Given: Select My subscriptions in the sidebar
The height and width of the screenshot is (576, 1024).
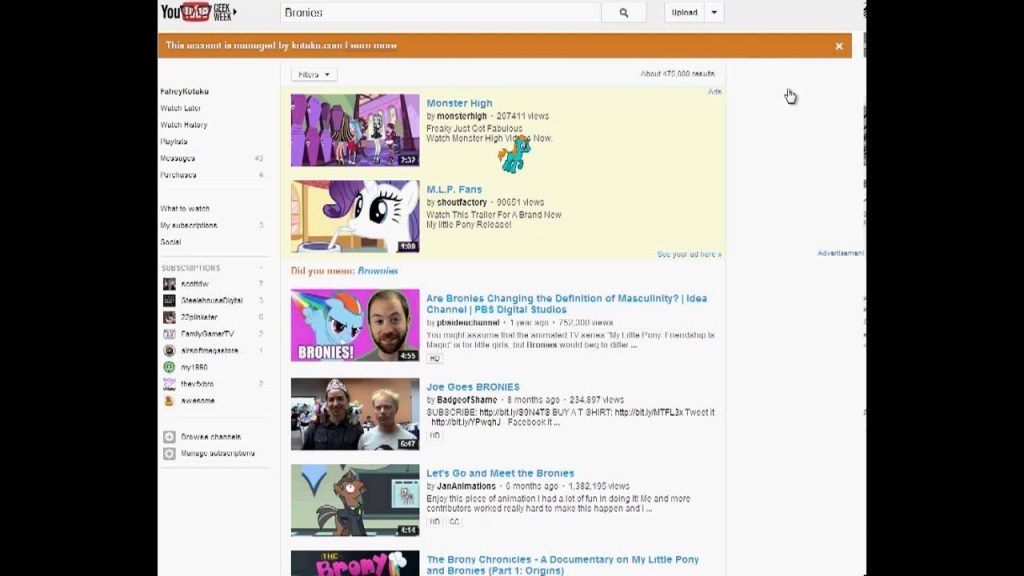Looking at the screenshot, I should point(189,226).
